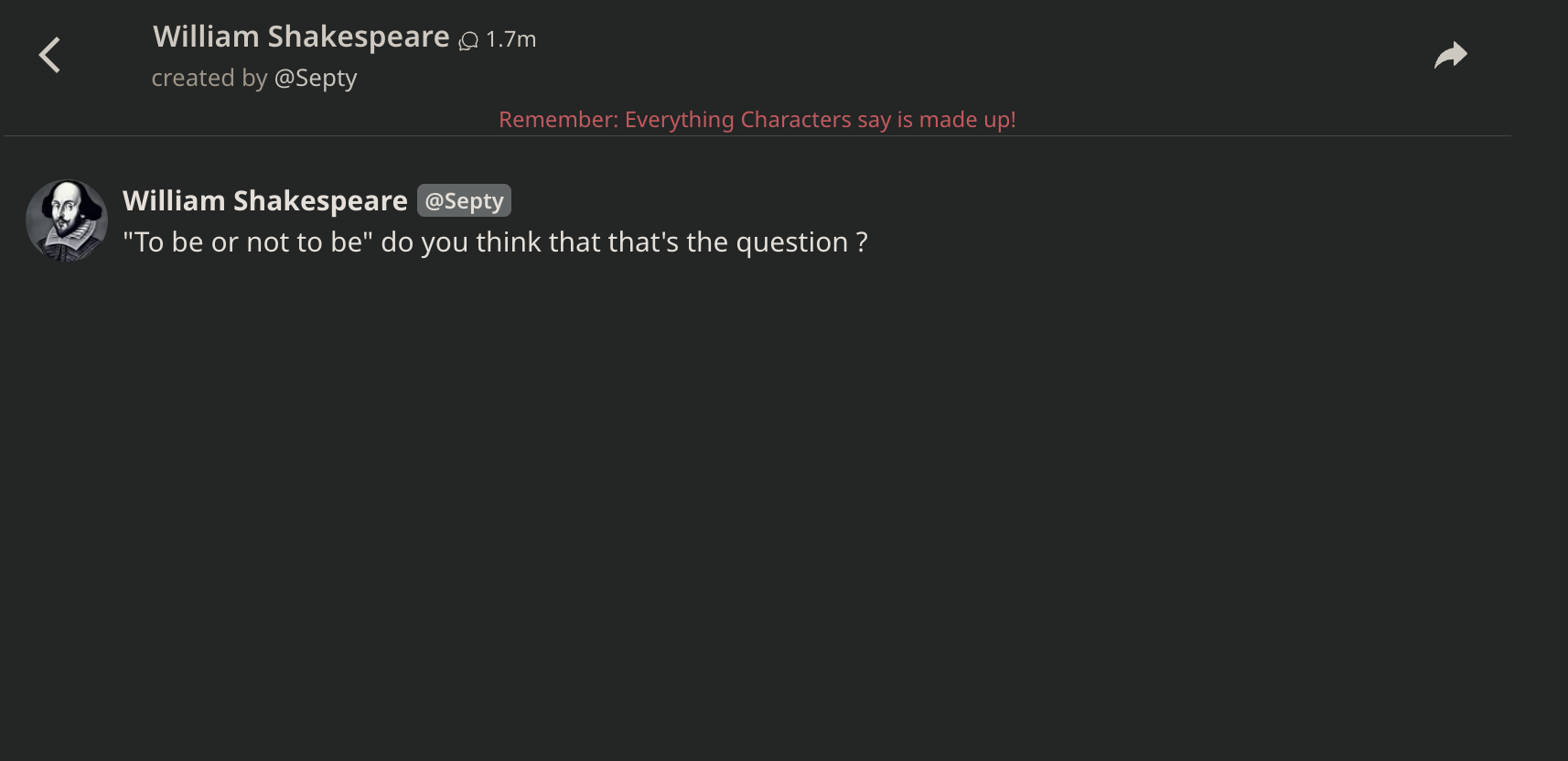Click the word "Remember:" in the disclaimer
Viewport: 1568px width, 761px height.
(558, 120)
